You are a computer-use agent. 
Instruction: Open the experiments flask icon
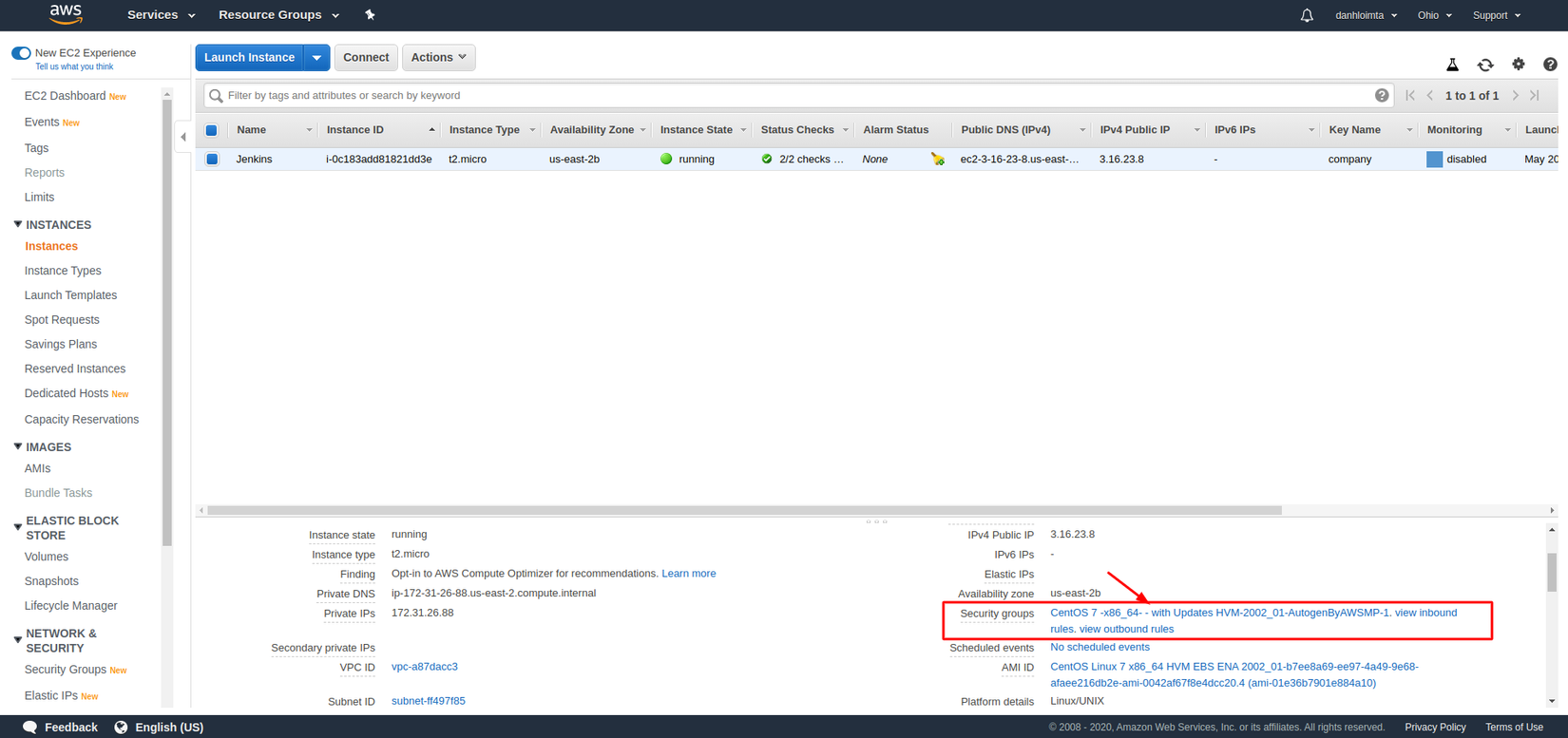tap(1452, 65)
